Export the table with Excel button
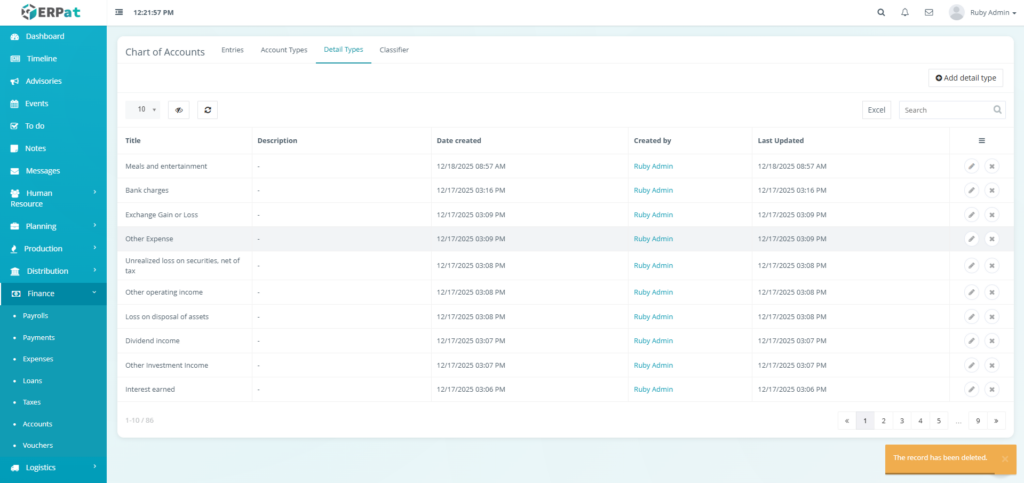Screen dimensions: 1024x483 tap(876, 110)
